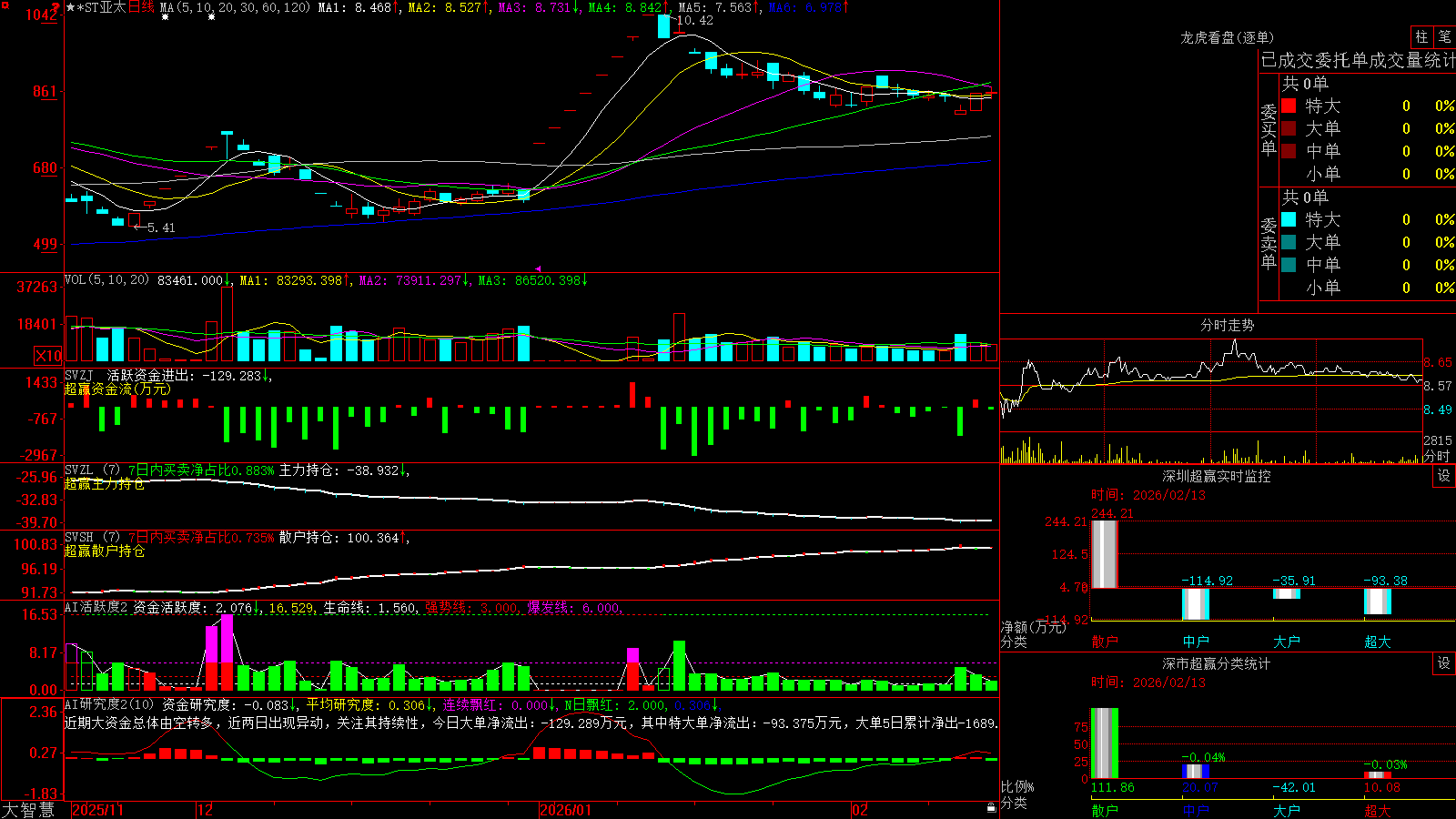Click the 委买单 vertical section label

coord(1269,130)
